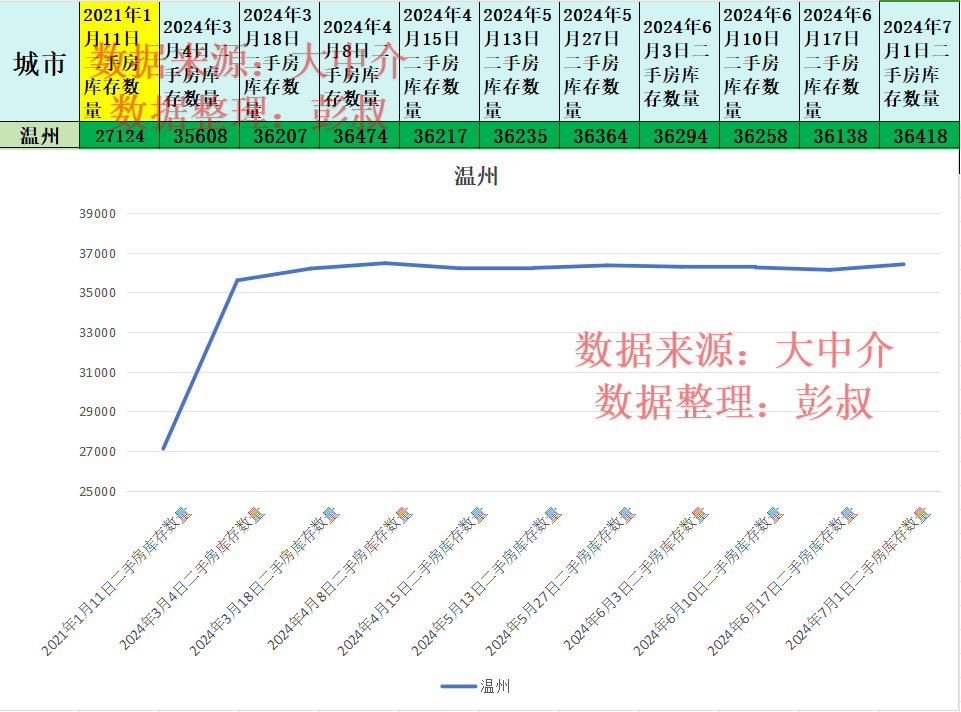Click the 29000 y-axis label

point(97,412)
